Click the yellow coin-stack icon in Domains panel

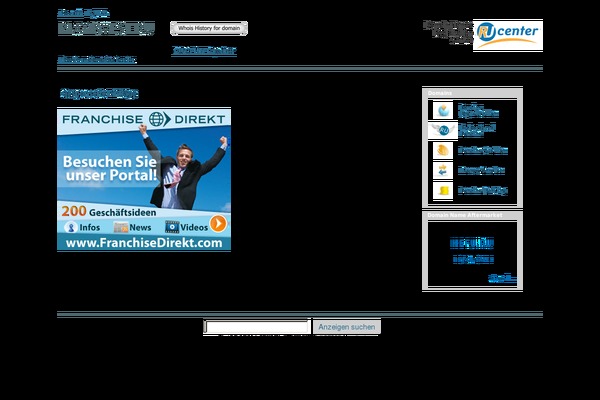click(x=443, y=190)
